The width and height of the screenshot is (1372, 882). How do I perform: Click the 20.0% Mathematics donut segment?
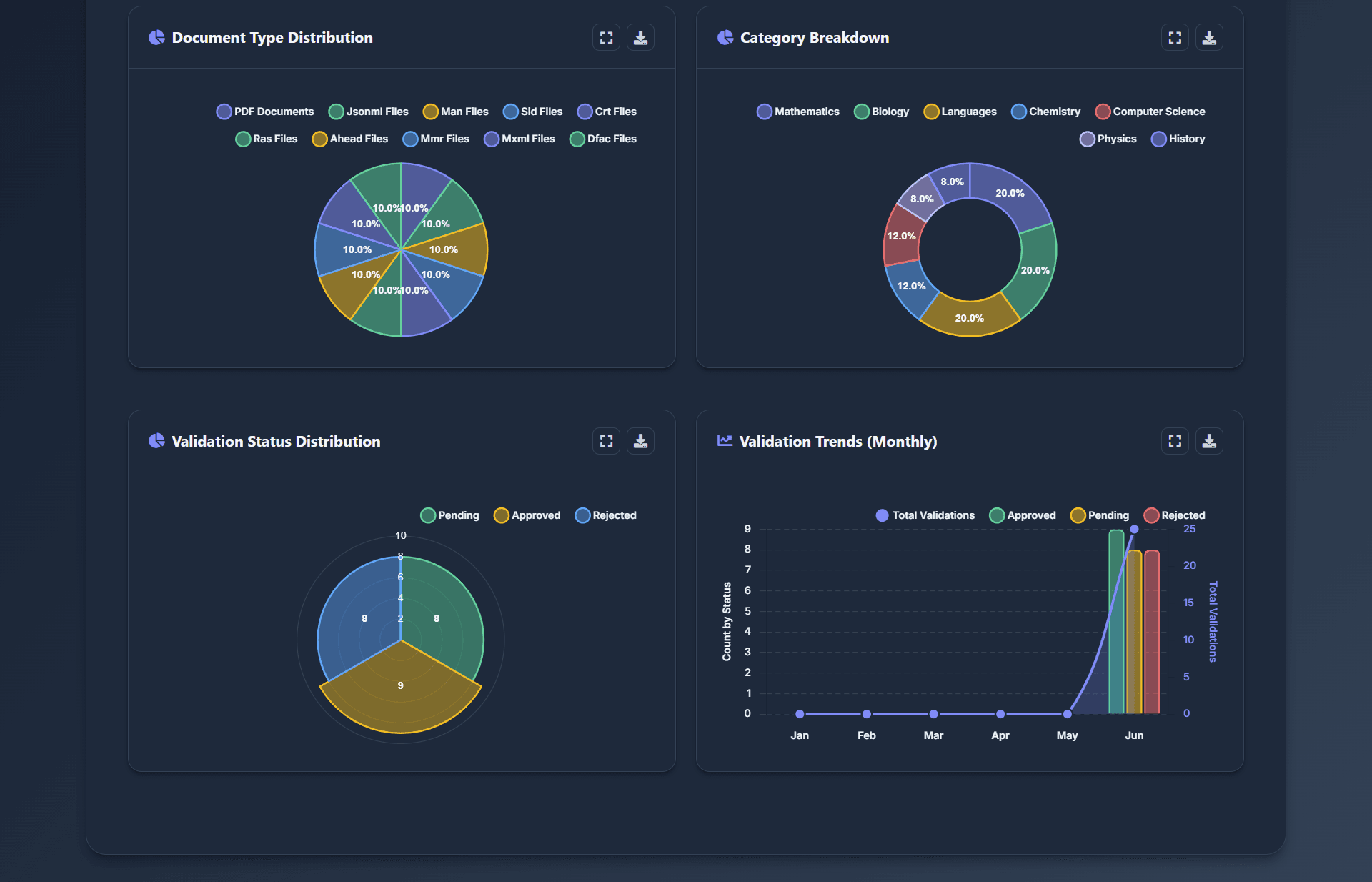tap(1010, 193)
